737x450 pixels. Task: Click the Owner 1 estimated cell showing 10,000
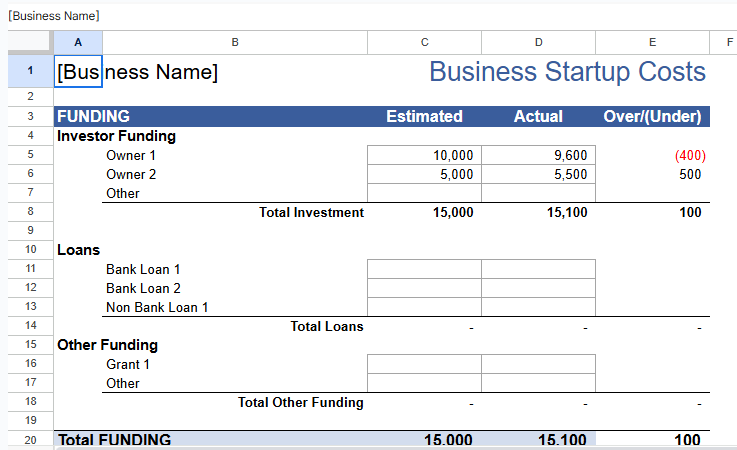point(424,155)
